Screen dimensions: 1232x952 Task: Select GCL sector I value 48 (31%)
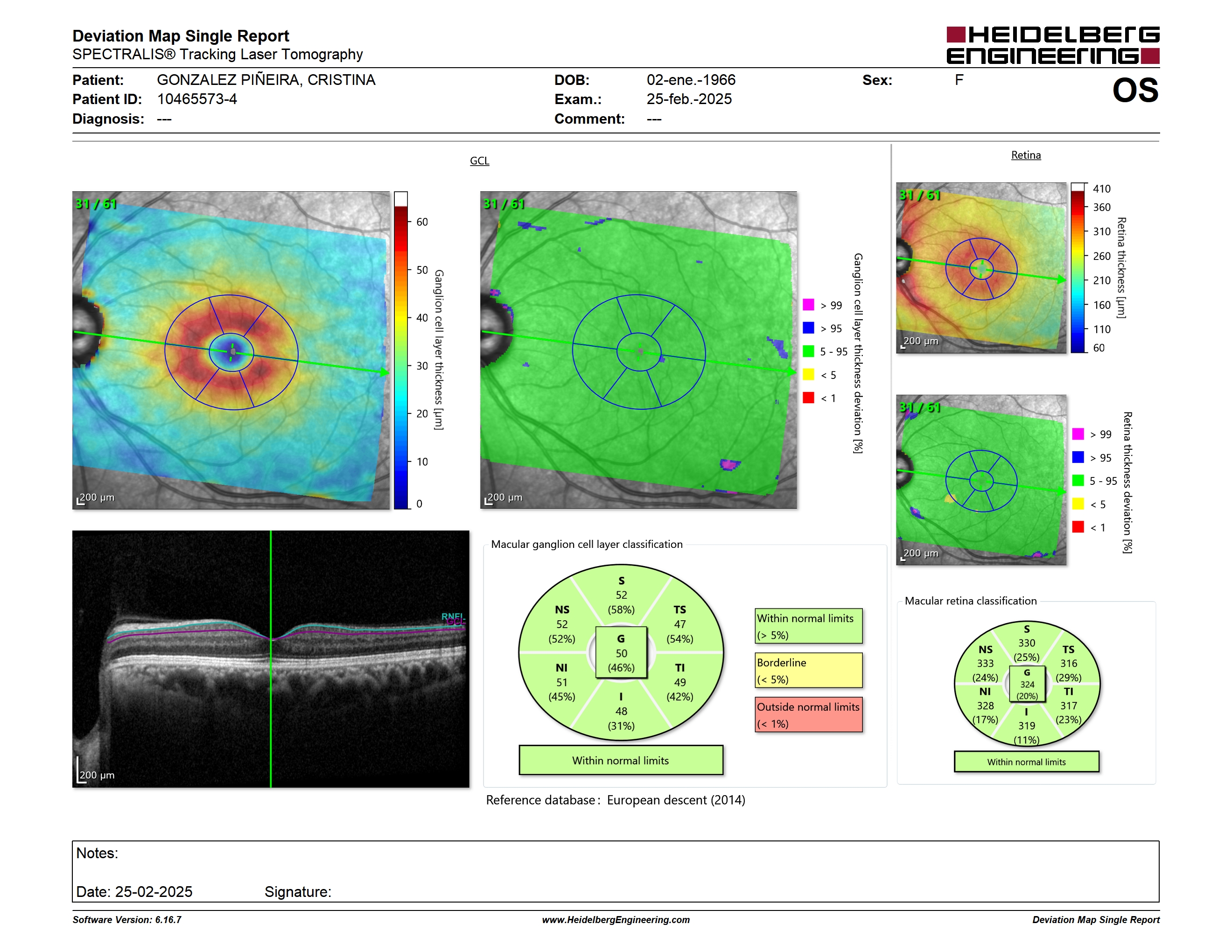[x=621, y=711]
